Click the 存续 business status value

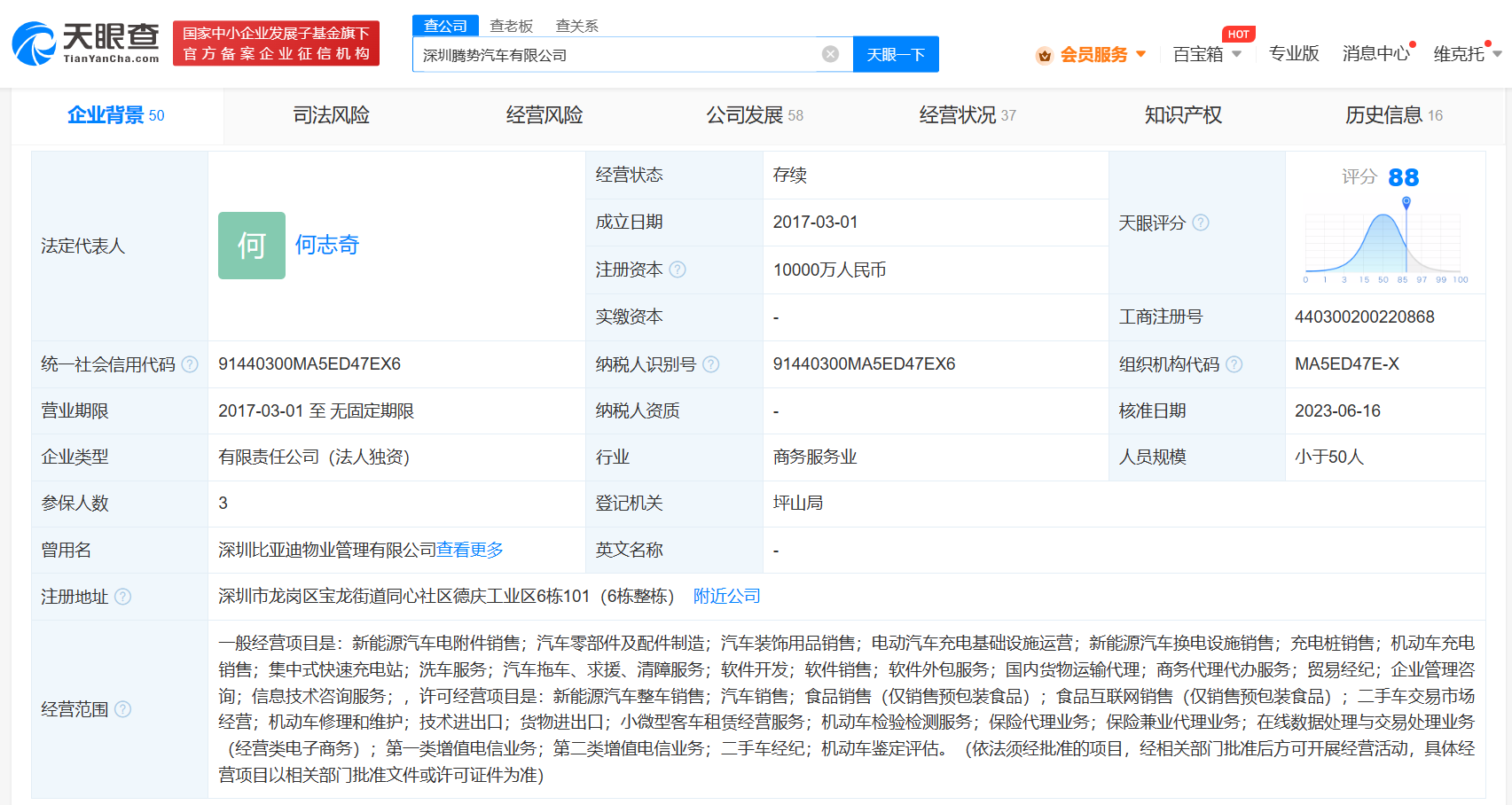789,175
